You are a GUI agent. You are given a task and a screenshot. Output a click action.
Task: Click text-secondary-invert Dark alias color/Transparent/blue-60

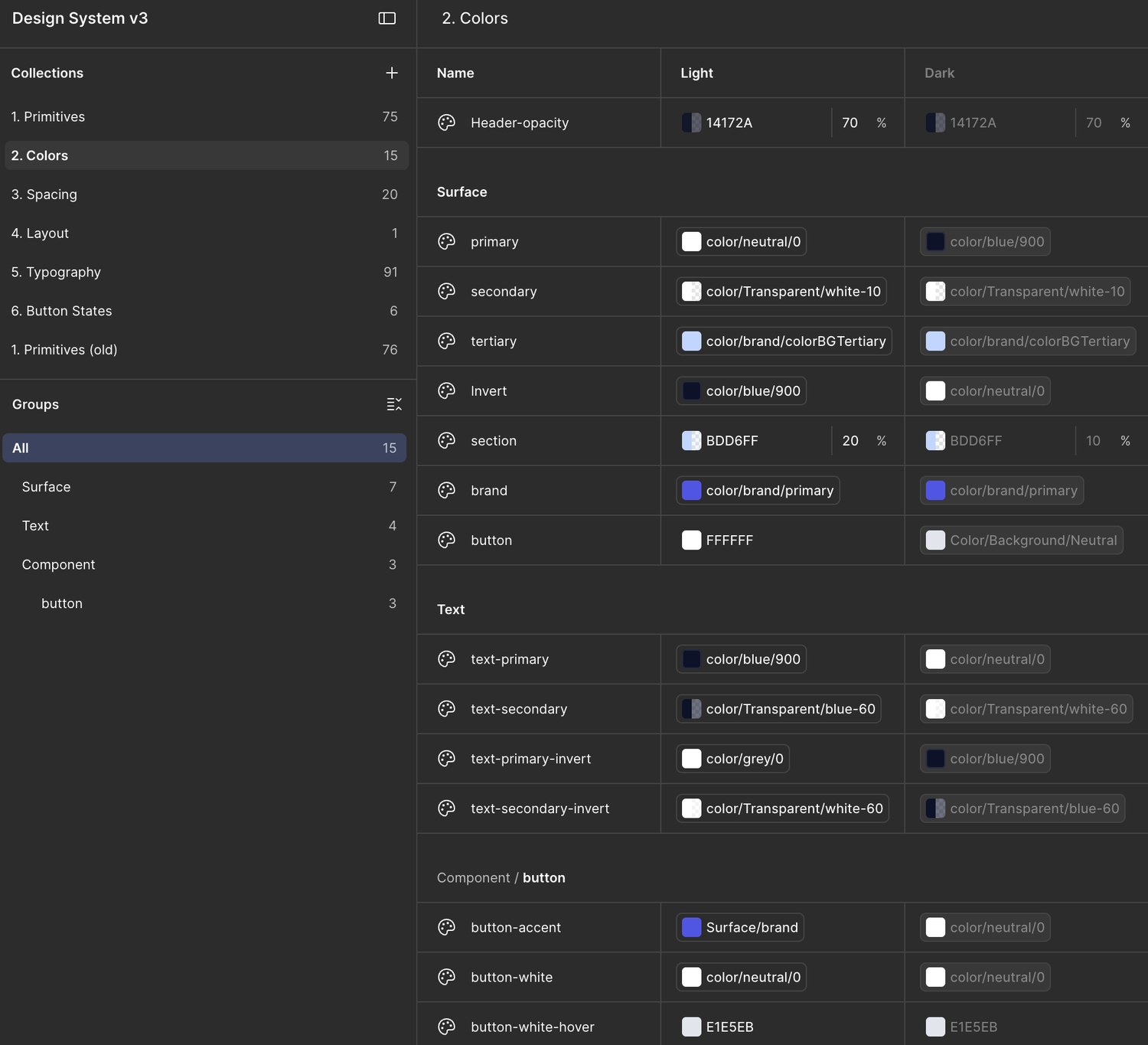click(x=1022, y=808)
